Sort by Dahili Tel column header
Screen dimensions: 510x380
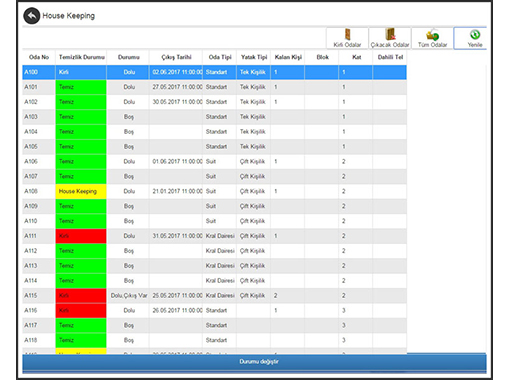tap(390, 57)
